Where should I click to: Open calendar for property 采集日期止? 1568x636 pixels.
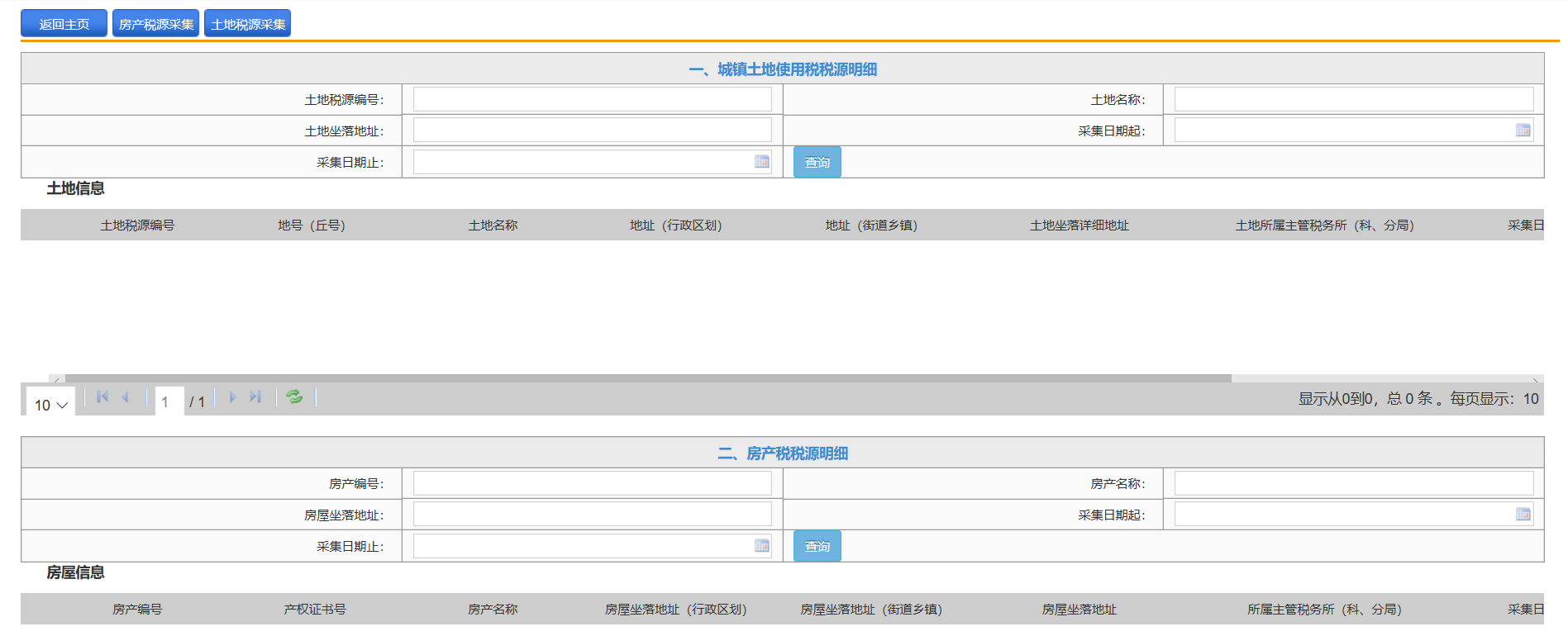tap(761, 545)
